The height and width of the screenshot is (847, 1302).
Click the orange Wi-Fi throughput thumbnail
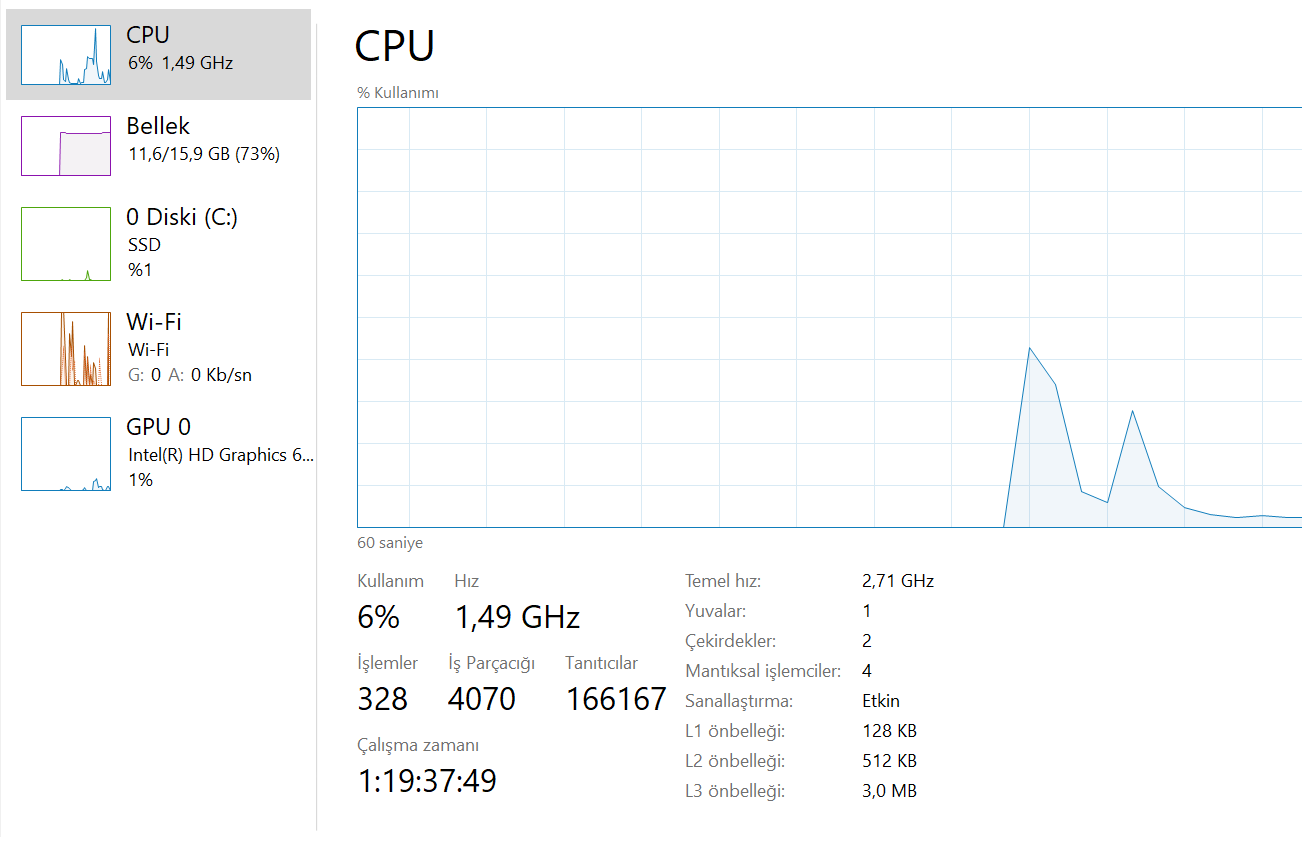[65, 348]
